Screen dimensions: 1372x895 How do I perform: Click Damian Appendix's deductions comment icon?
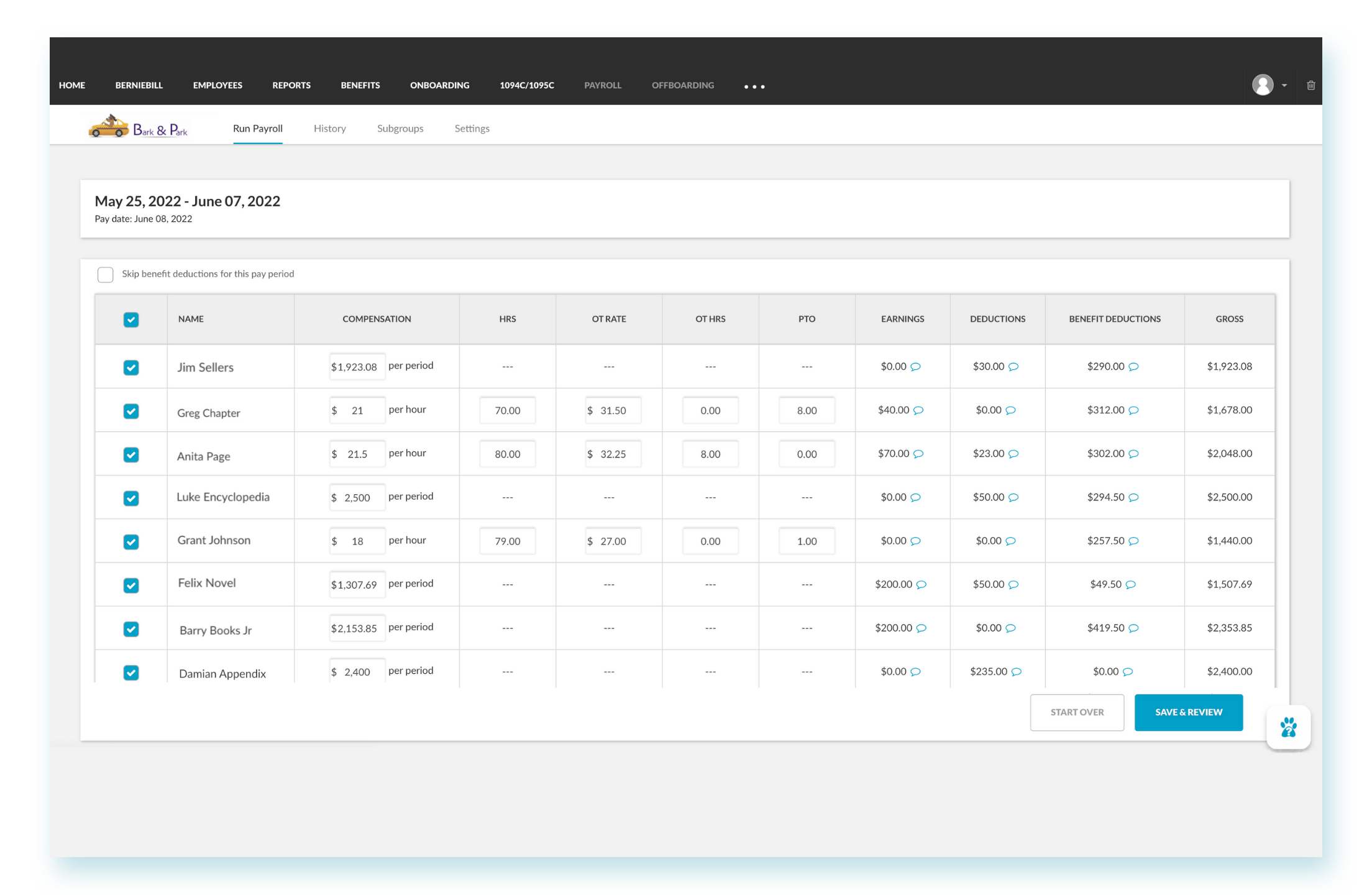(x=1017, y=671)
